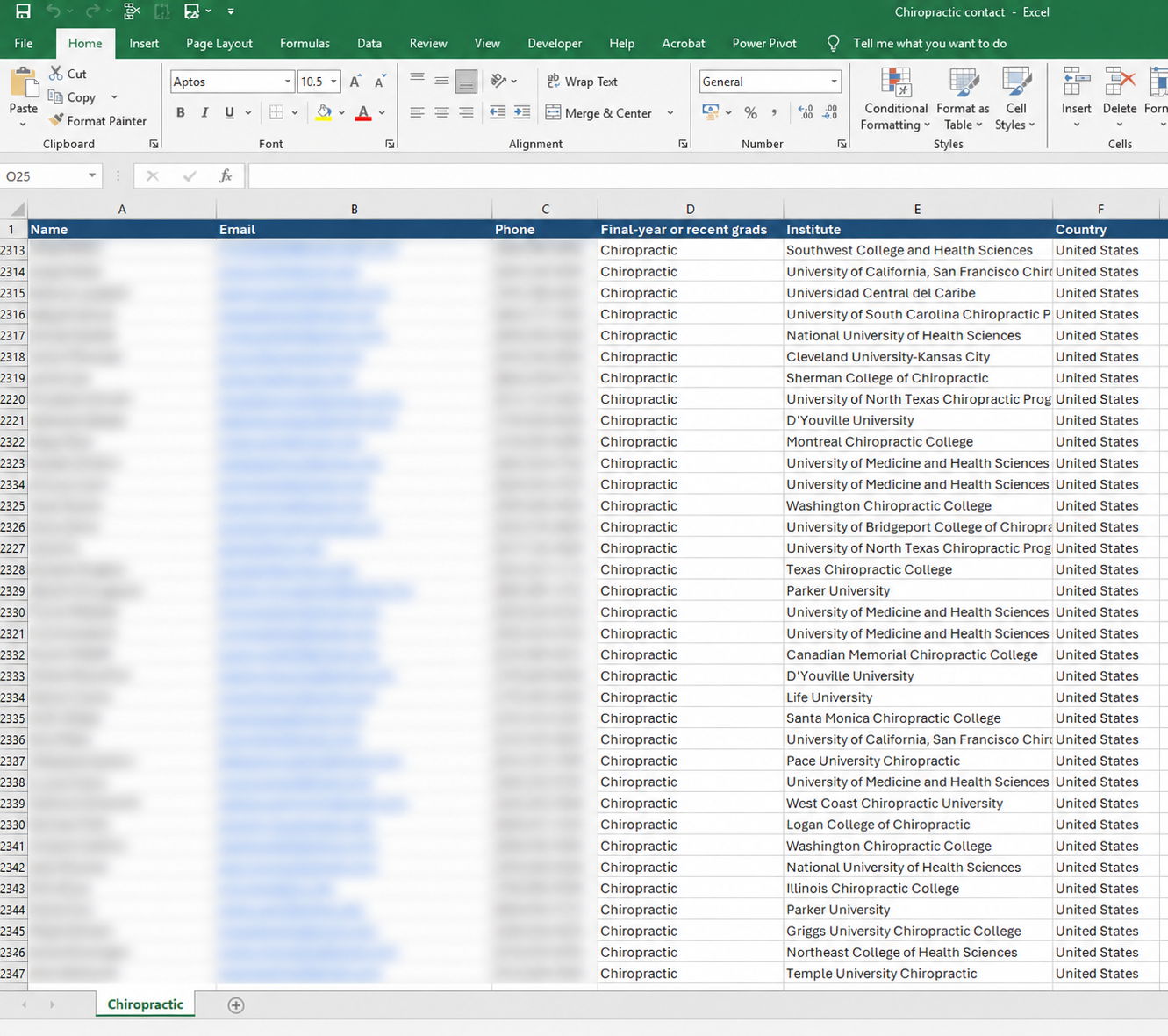Screen dimensions: 1168x1036
Task: Select the Chiropractic sheet tab
Action: [146, 1004]
